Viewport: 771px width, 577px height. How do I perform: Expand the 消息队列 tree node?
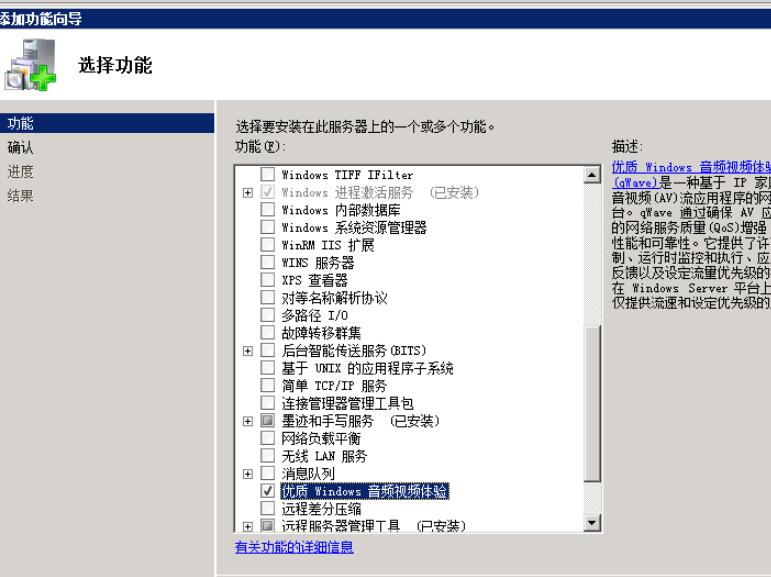point(248,474)
